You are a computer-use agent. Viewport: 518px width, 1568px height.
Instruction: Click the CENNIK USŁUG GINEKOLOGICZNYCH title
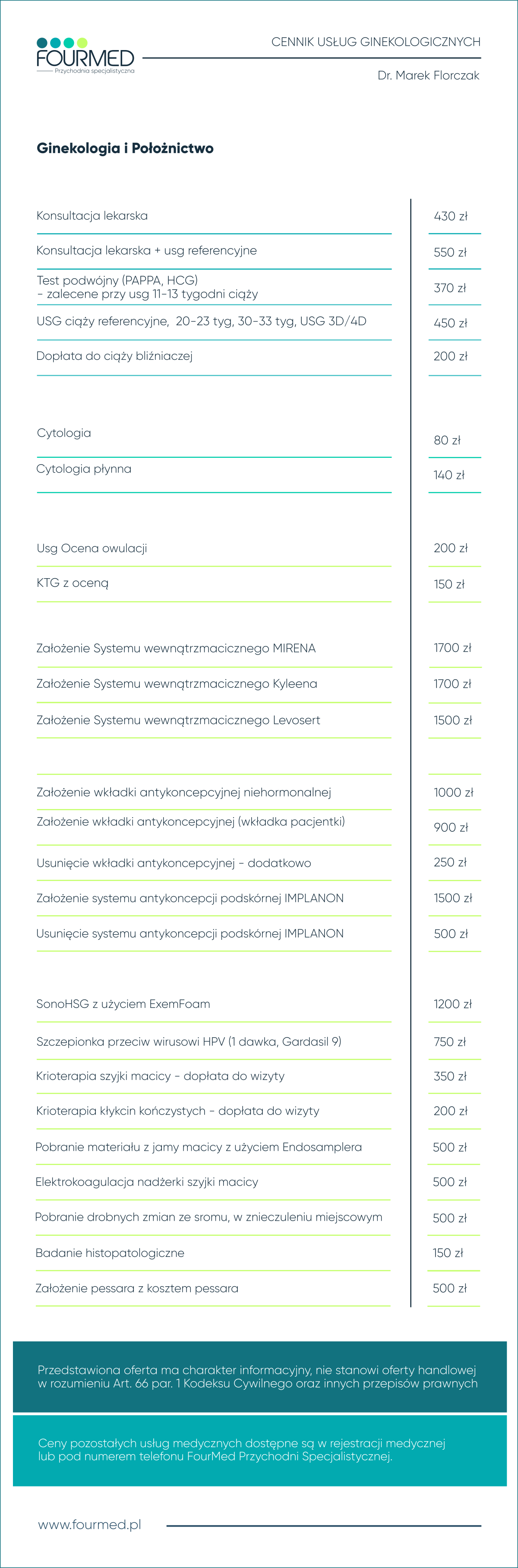click(x=376, y=42)
